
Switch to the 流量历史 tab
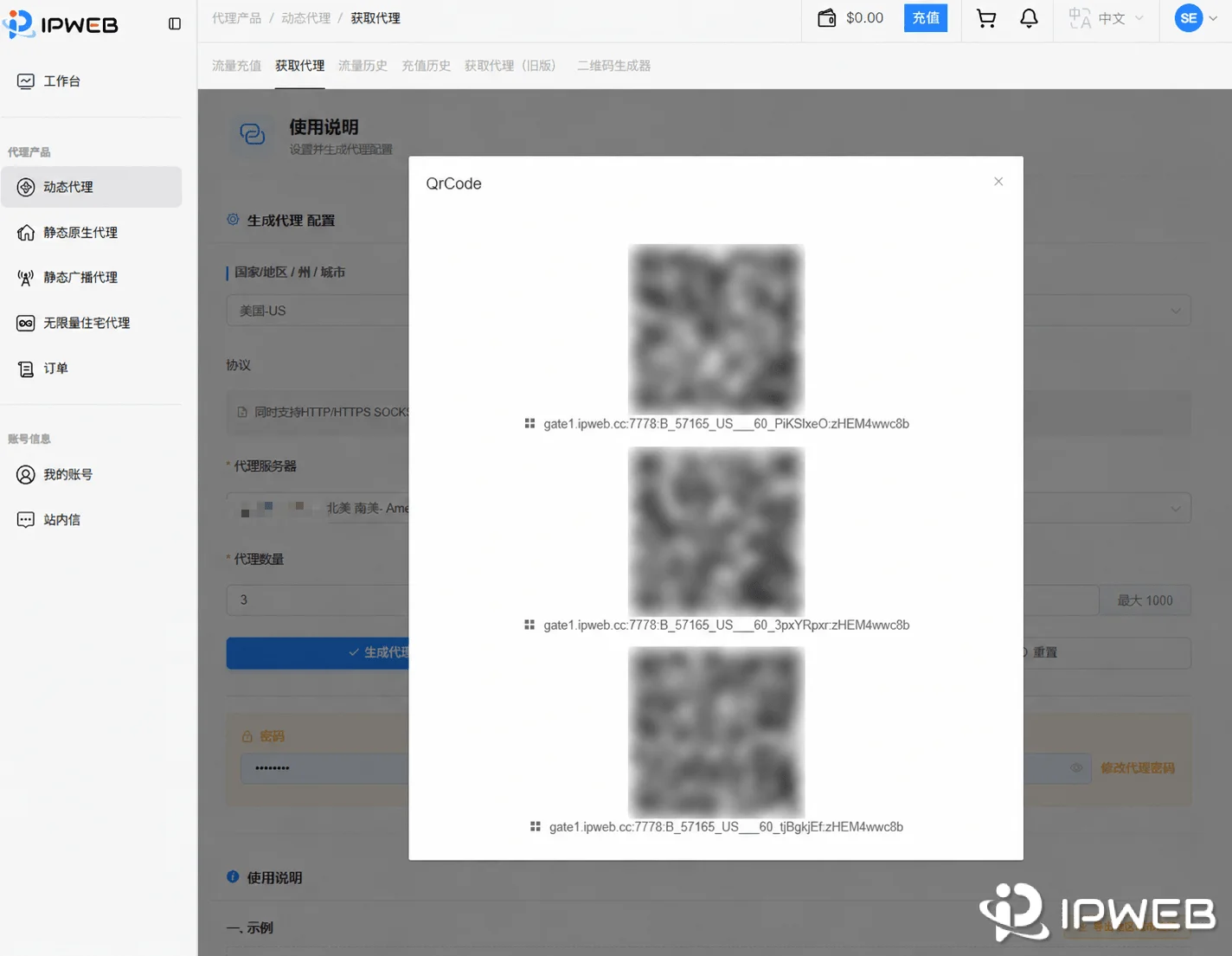(x=363, y=66)
